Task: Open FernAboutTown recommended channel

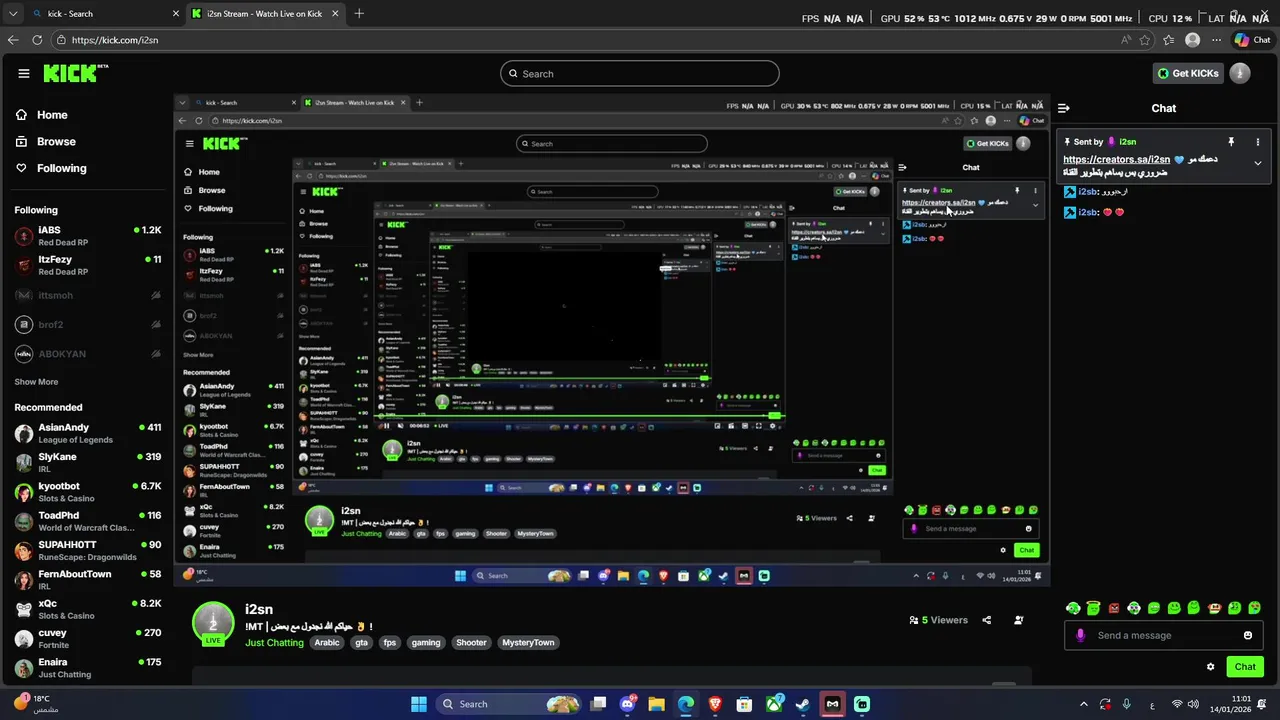Action: (88, 580)
